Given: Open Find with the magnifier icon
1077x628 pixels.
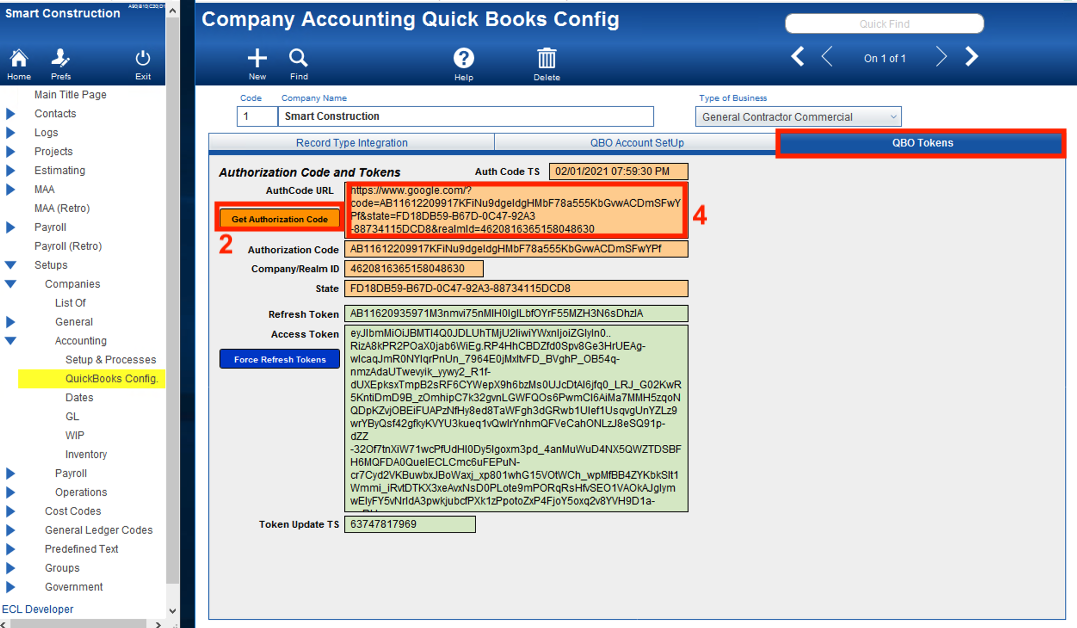Looking at the screenshot, I should click(299, 65).
